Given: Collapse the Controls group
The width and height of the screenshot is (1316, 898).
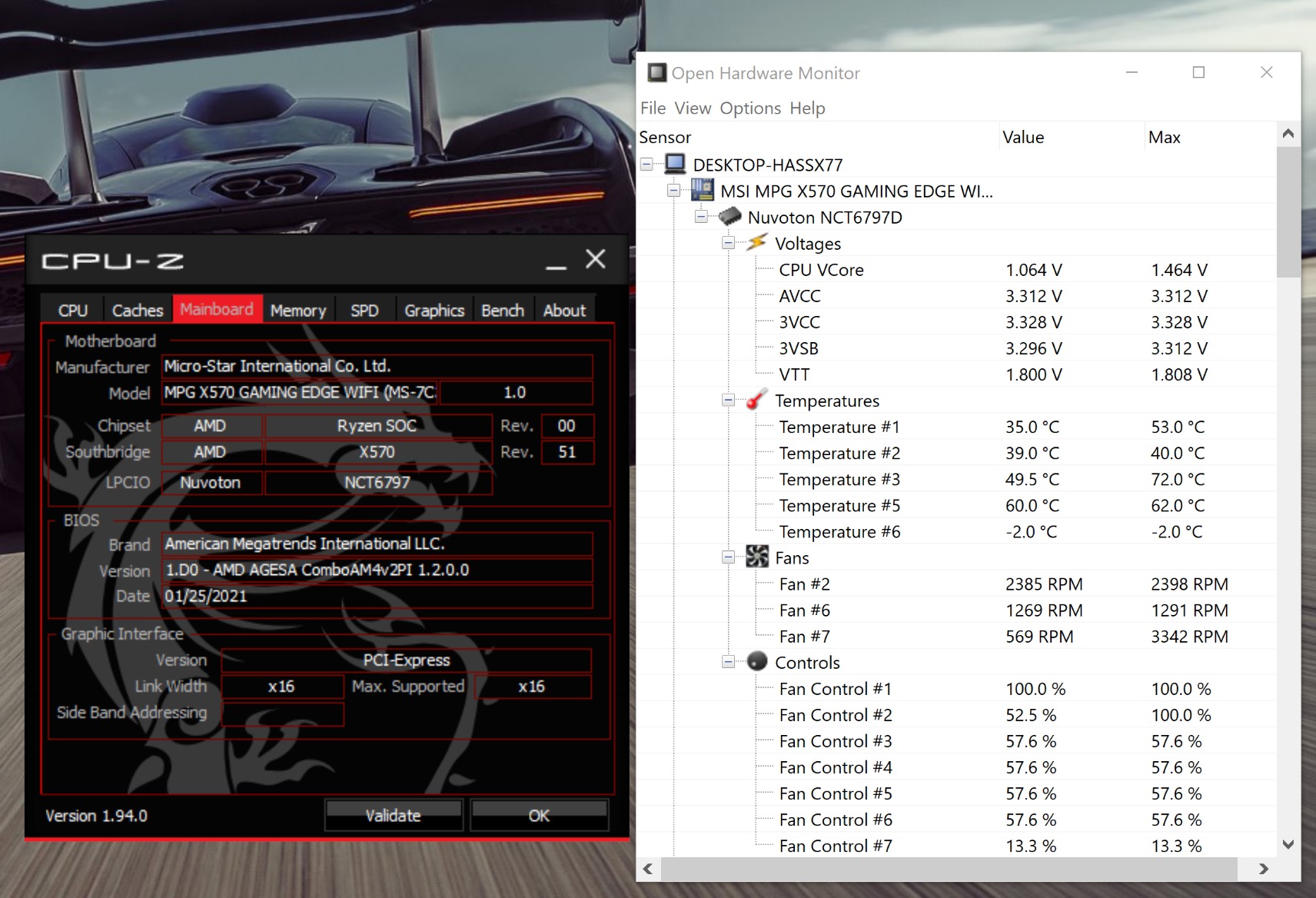Looking at the screenshot, I should [x=728, y=662].
